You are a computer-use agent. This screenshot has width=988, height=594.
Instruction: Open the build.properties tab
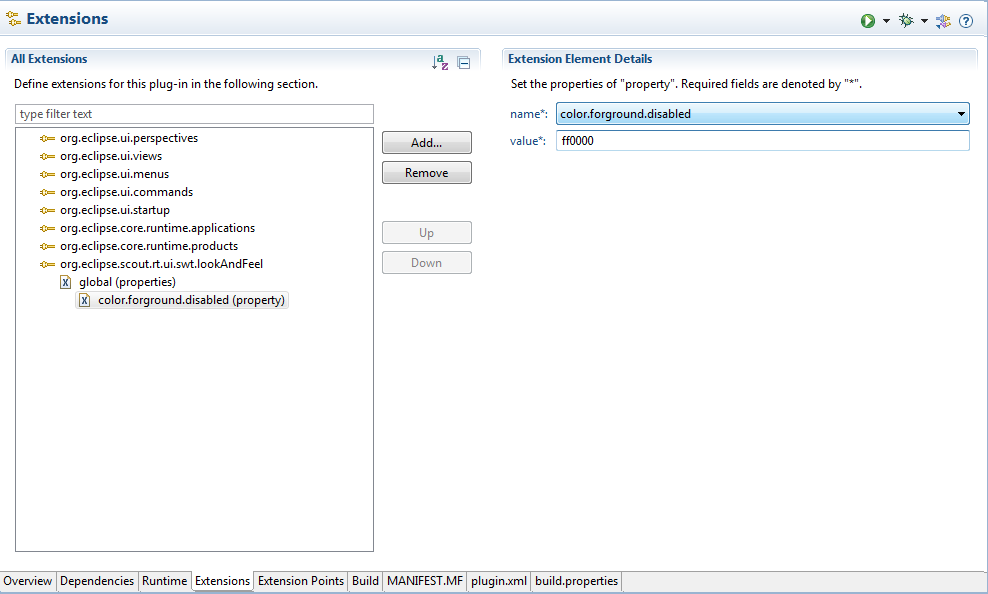coord(577,581)
